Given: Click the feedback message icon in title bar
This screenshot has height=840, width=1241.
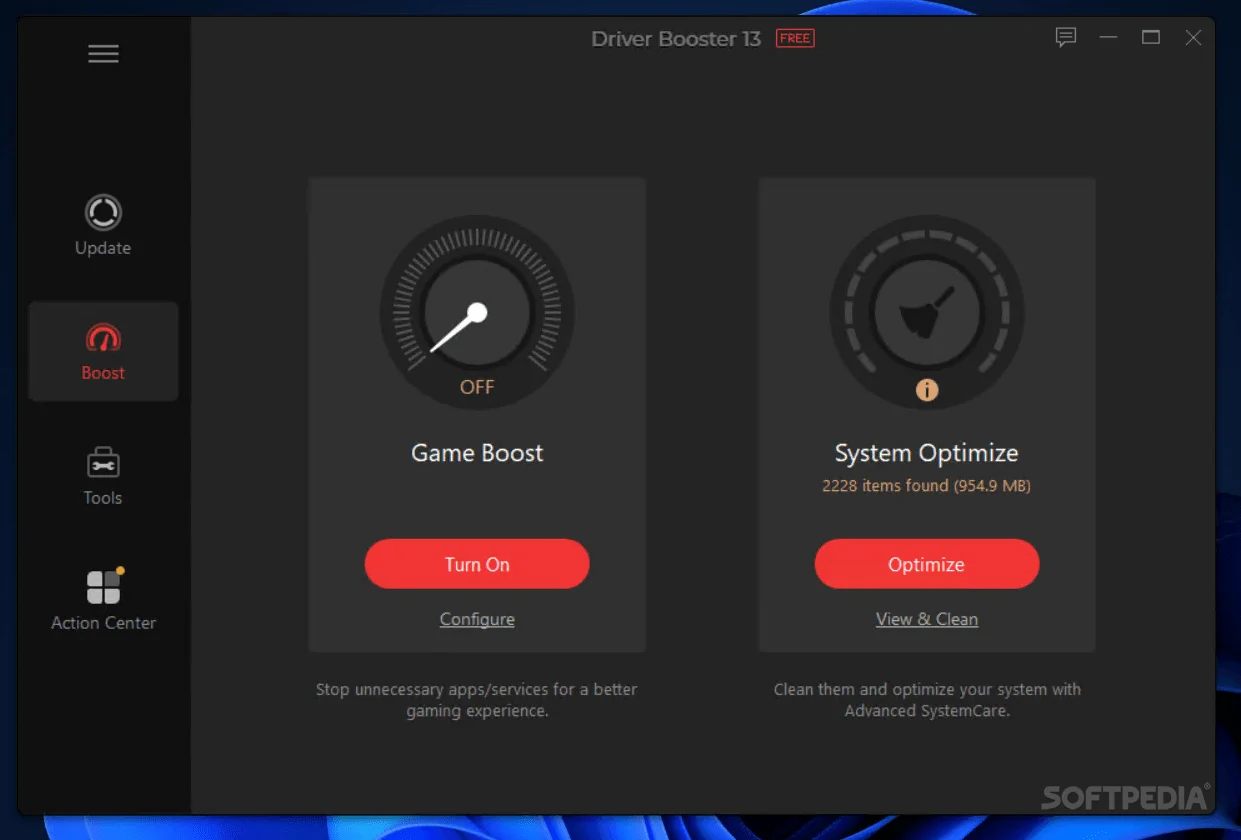Looking at the screenshot, I should (1066, 38).
